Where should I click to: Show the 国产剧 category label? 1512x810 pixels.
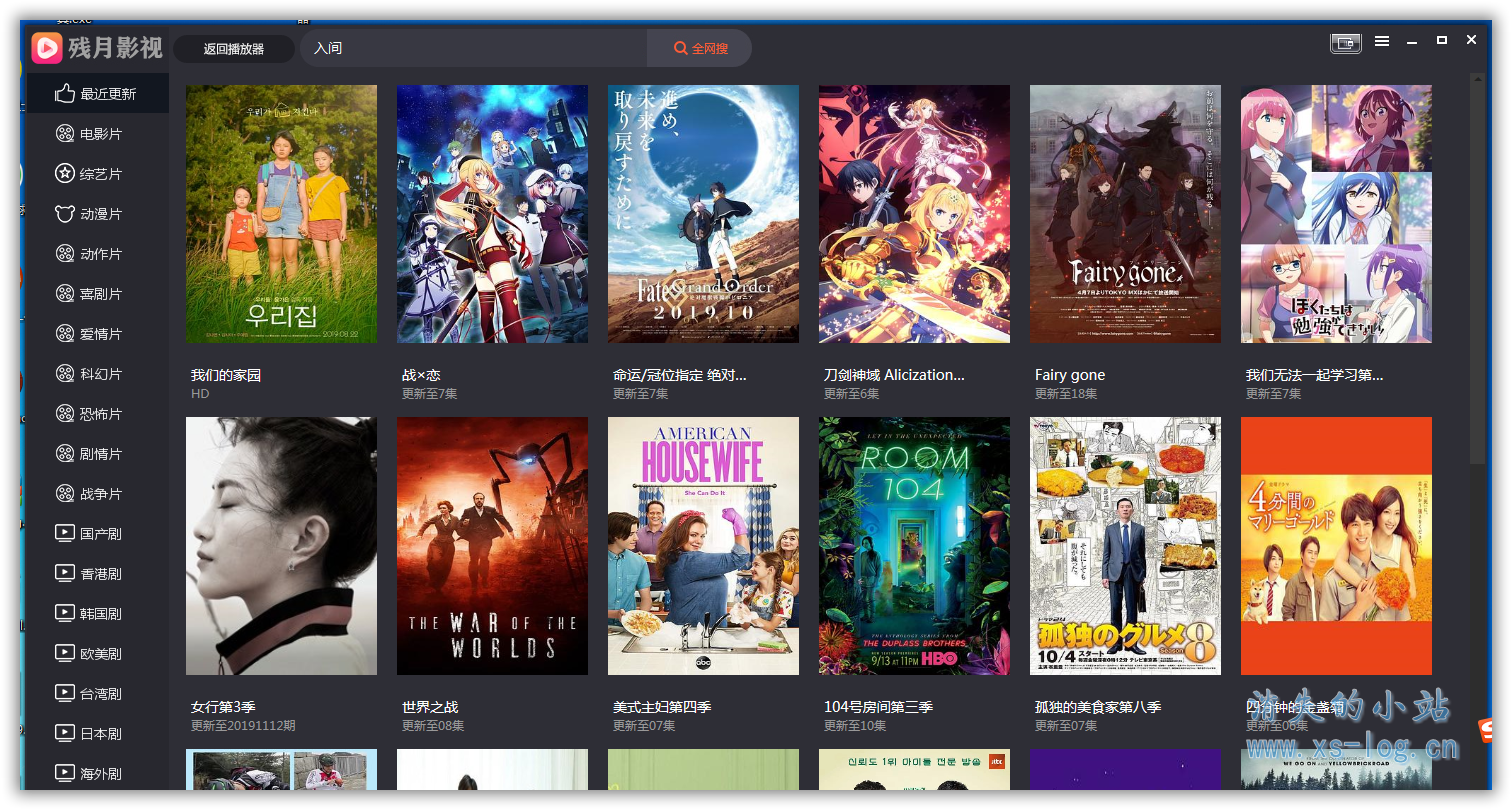click(101, 534)
